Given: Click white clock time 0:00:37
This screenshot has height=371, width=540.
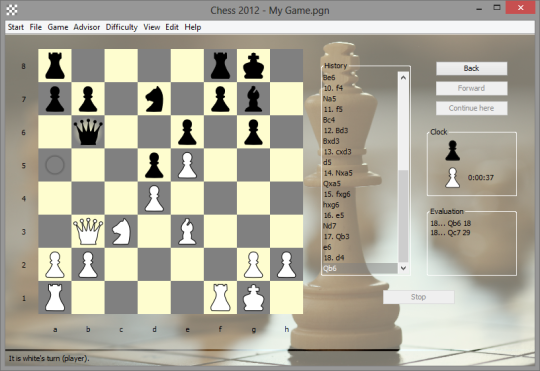Looking at the screenshot, I should click(480, 178).
